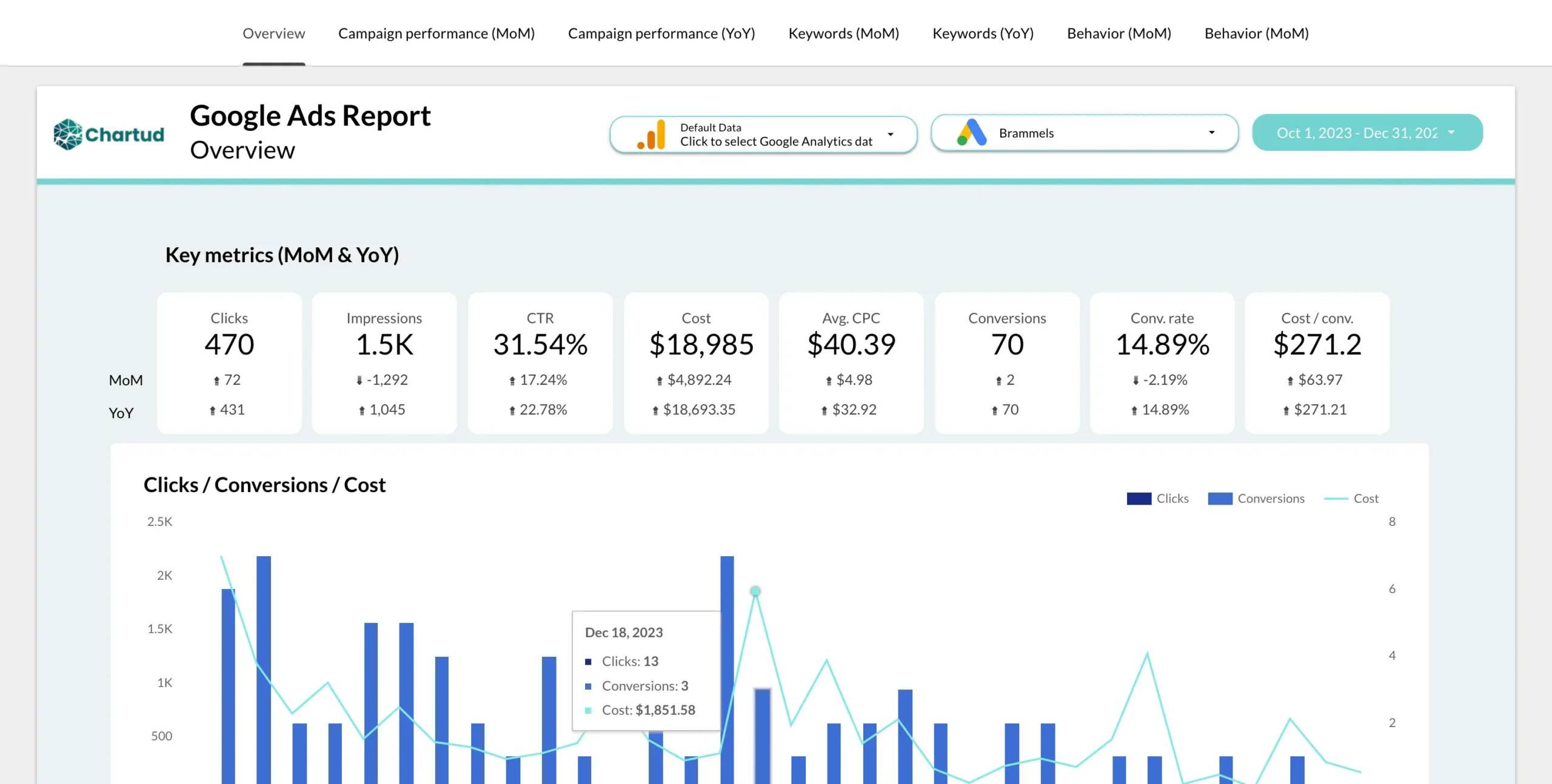Click the Google Analytics bar chart icon
Screen dimensions: 1552x784
tap(652, 134)
